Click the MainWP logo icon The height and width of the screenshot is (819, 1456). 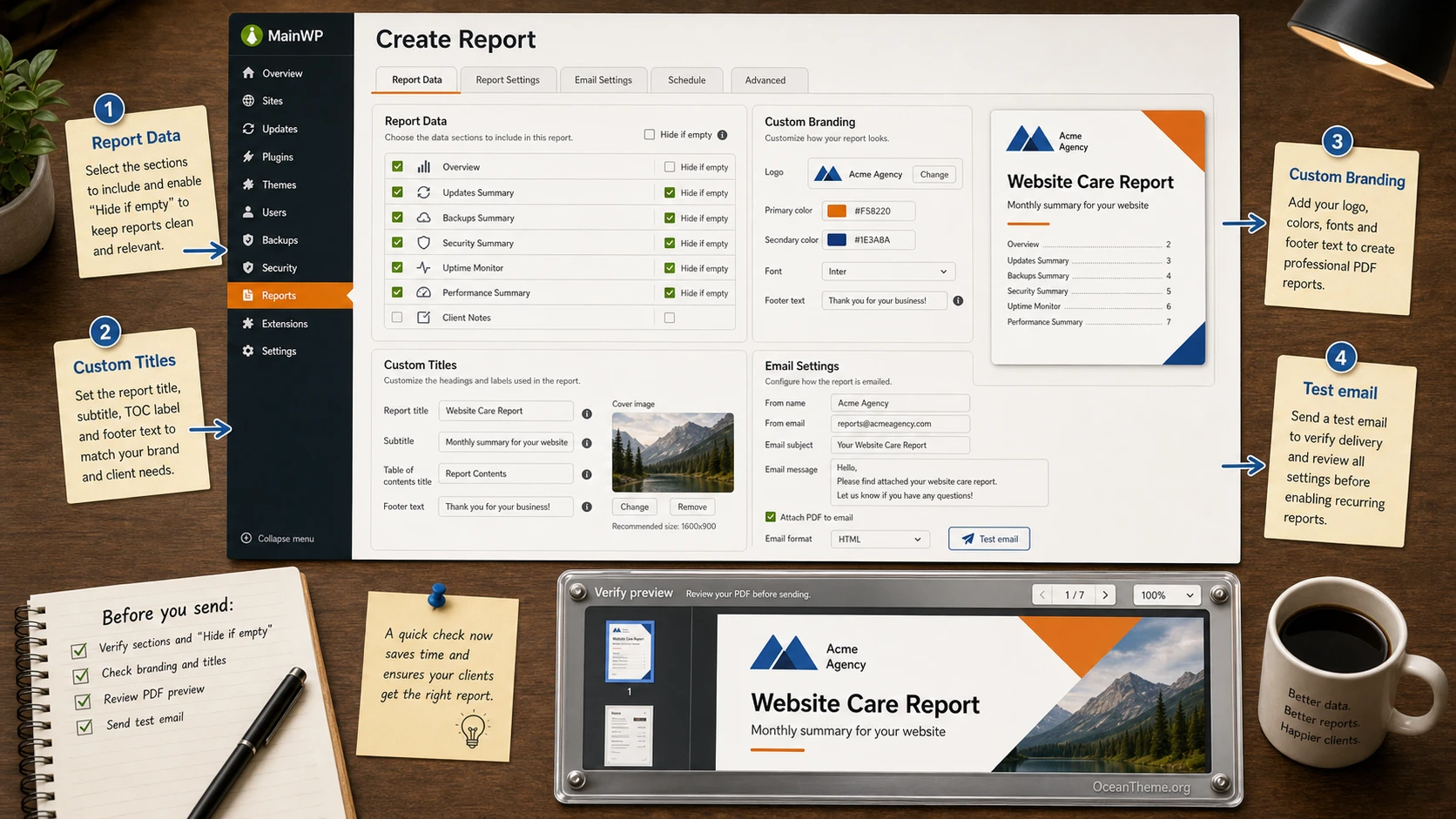252,35
